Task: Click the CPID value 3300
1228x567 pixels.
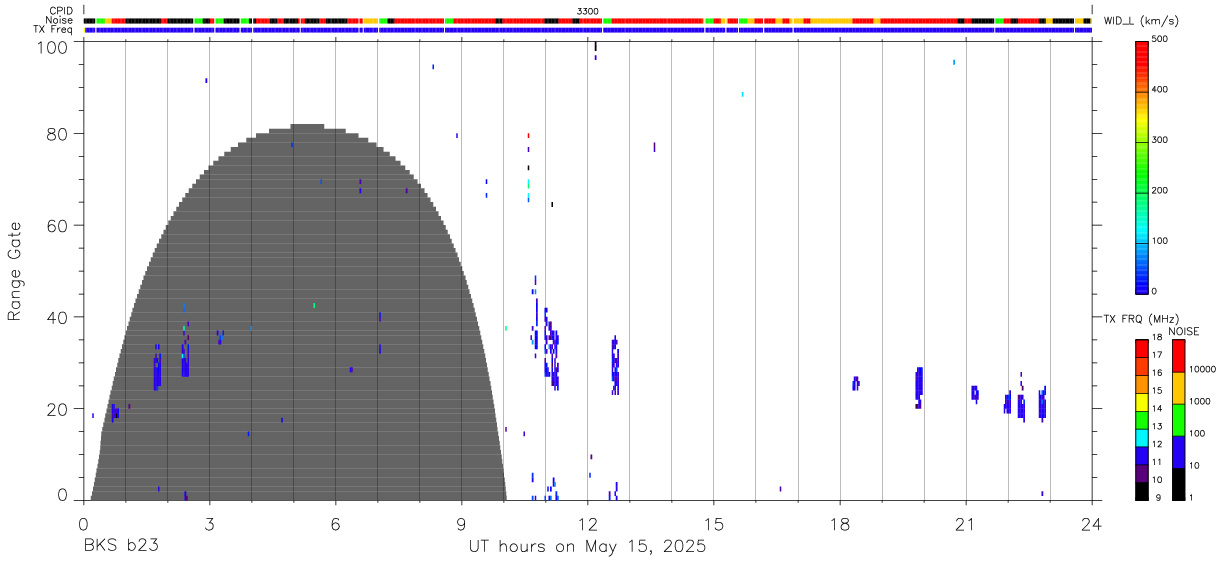Action: tap(588, 11)
